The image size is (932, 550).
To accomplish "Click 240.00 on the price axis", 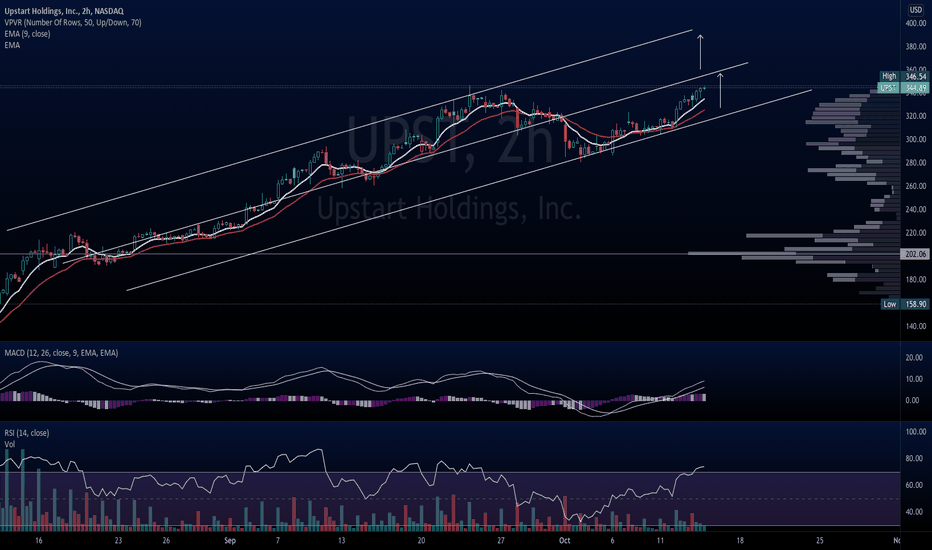I will [x=916, y=209].
